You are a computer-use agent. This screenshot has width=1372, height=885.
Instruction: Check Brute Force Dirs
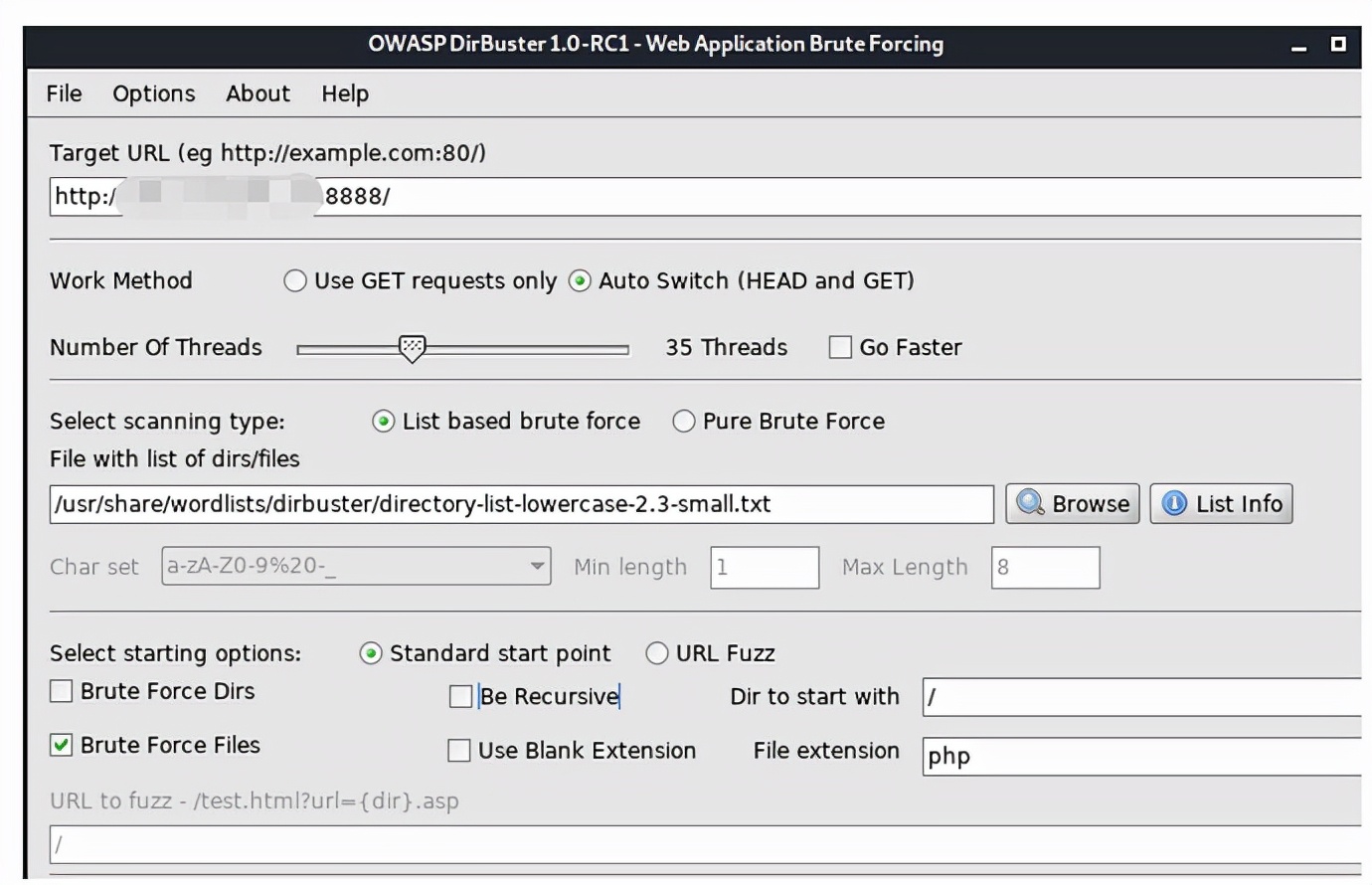62,691
